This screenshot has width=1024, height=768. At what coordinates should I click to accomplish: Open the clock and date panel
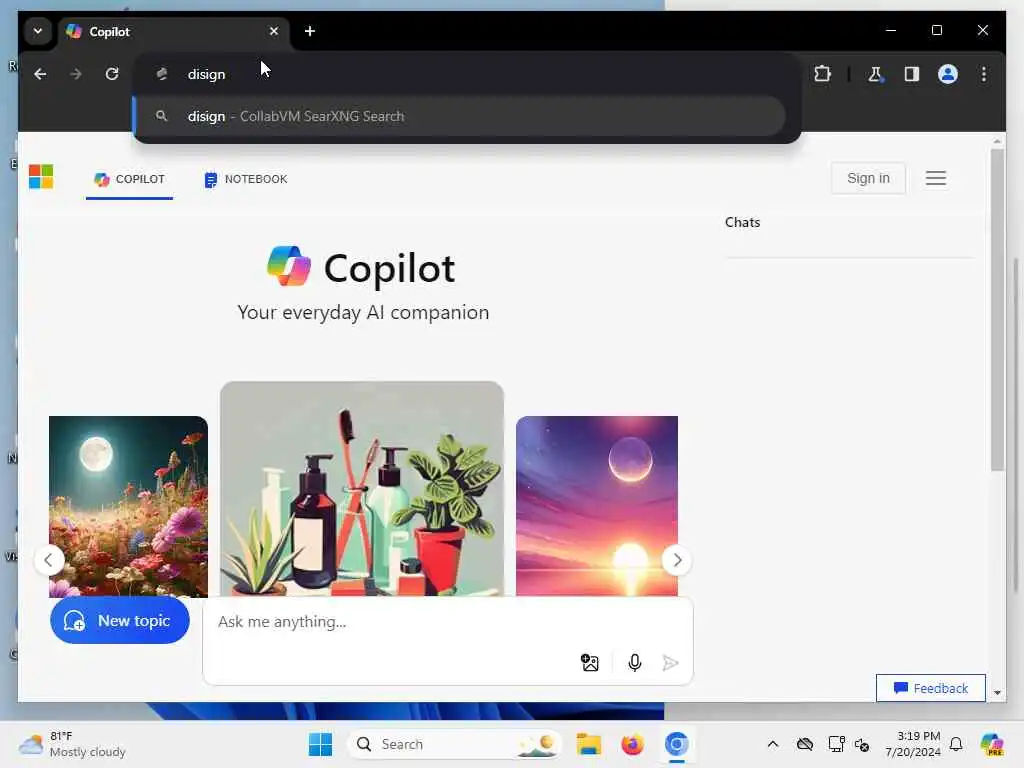pyautogui.click(x=913, y=744)
